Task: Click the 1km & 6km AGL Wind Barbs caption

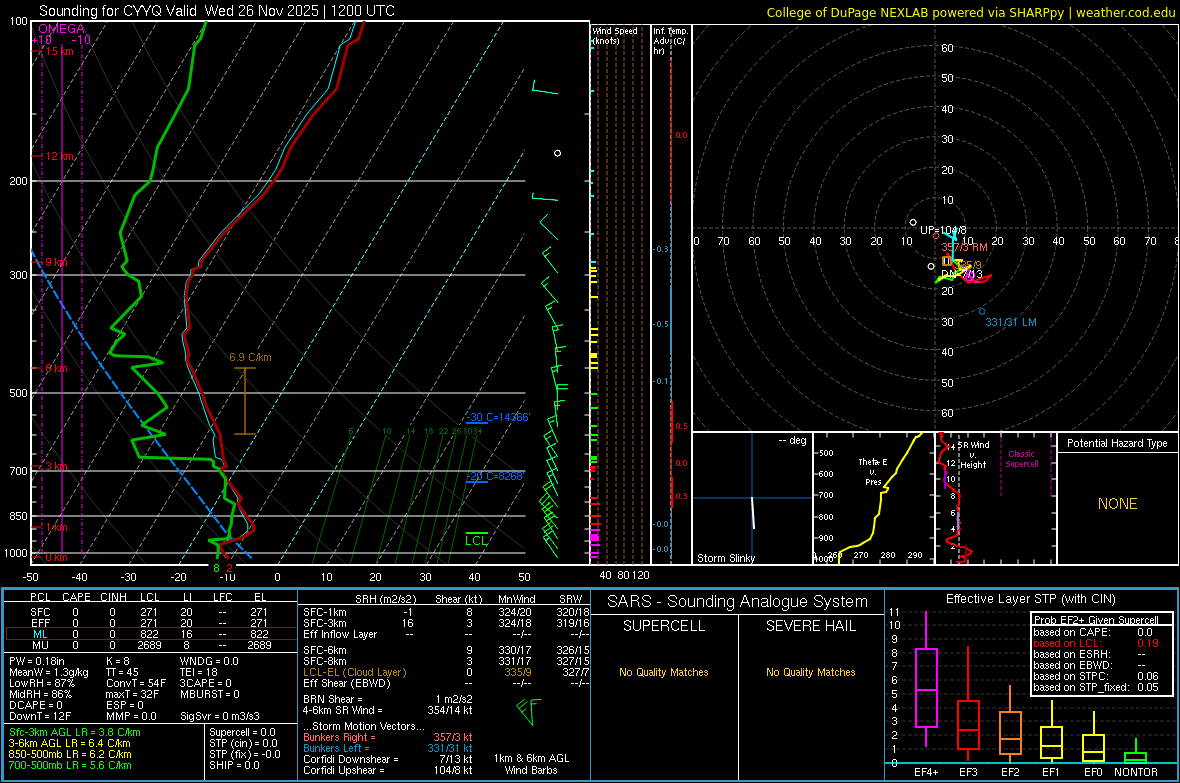Action: [531, 764]
